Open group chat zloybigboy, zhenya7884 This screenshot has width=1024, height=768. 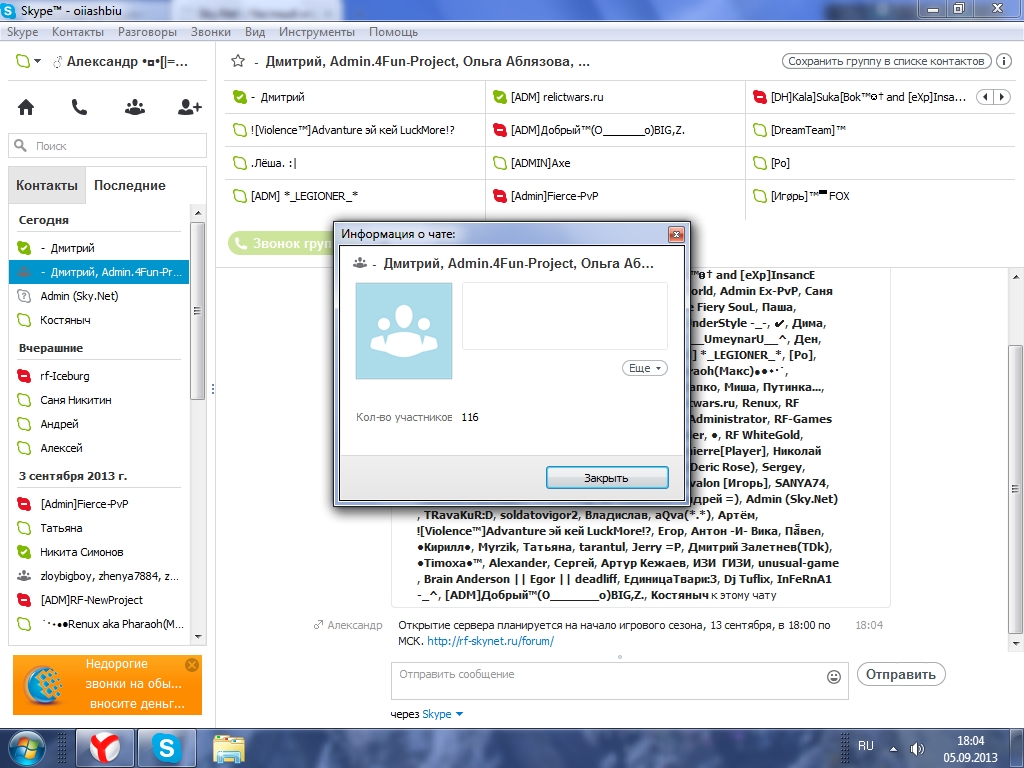[99, 576]
